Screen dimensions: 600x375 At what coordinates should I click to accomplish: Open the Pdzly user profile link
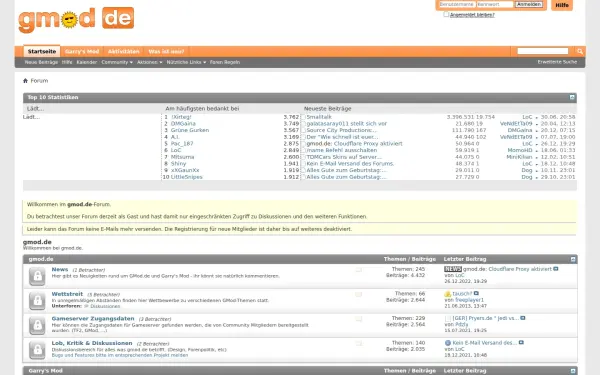pos(461,324)
